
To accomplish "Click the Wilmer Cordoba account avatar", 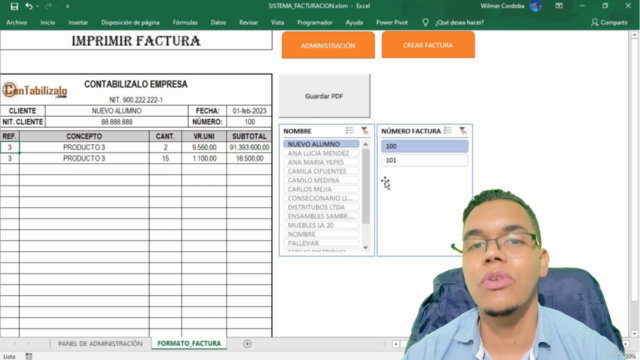I will (536, 6).
